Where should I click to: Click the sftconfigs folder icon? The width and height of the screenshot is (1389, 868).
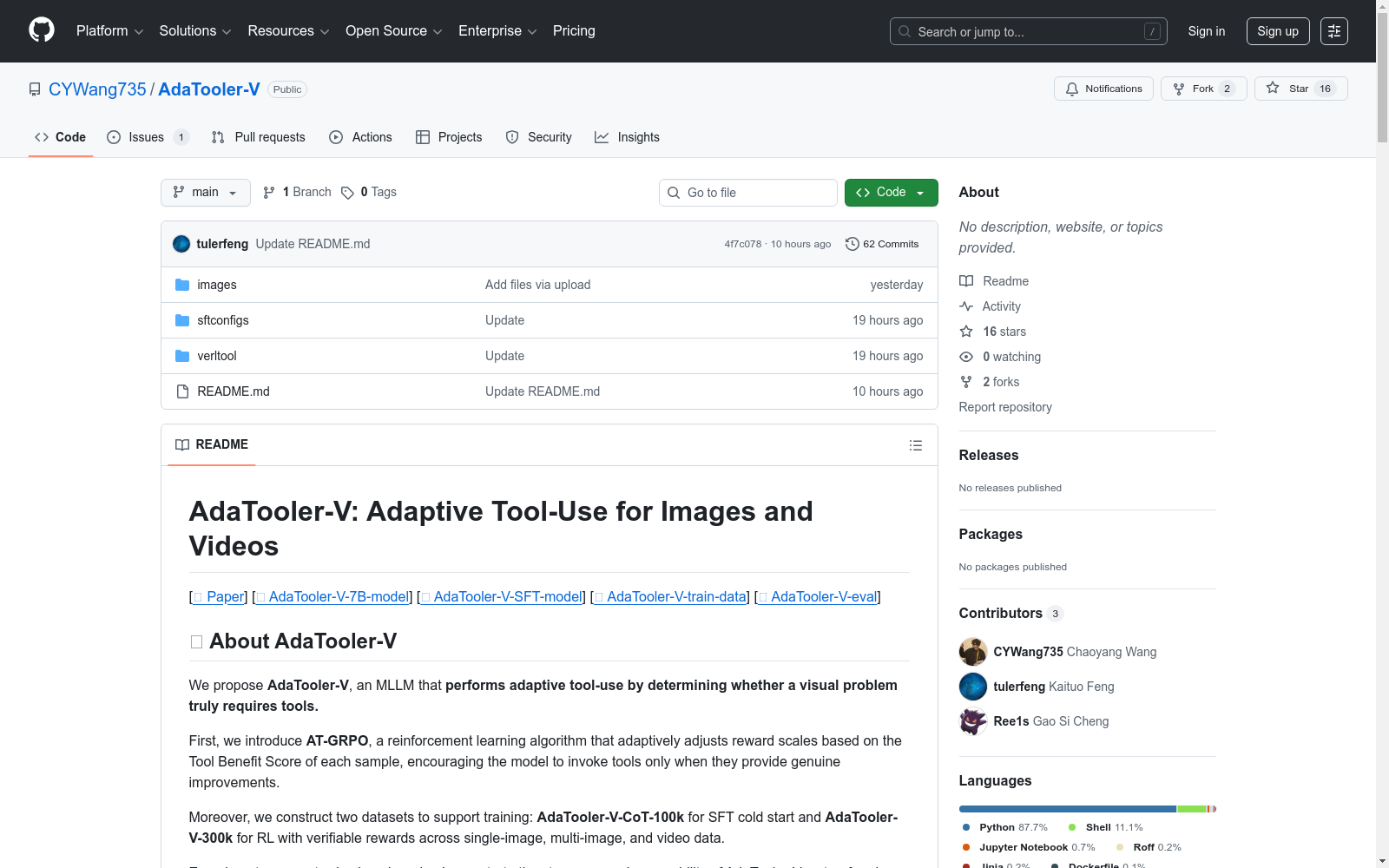click(x=182, y=320)
